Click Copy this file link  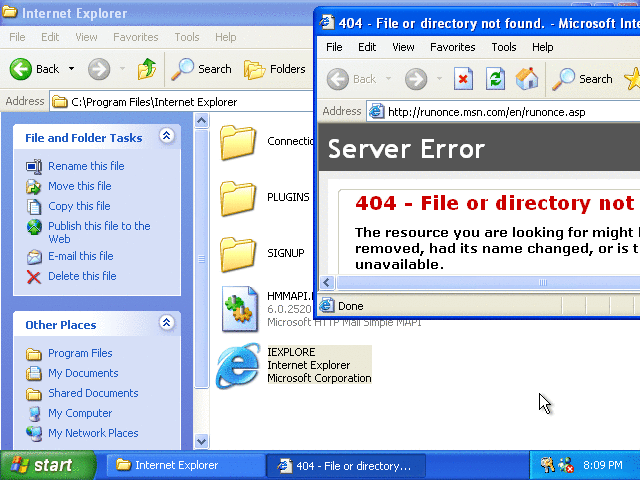[x=79, y=206]
